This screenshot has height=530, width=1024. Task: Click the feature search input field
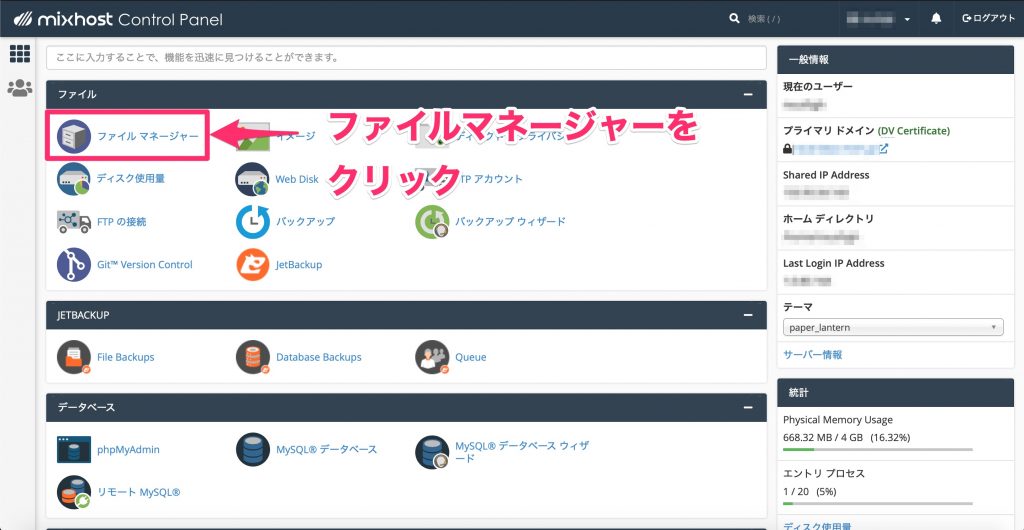pos(405,58)
